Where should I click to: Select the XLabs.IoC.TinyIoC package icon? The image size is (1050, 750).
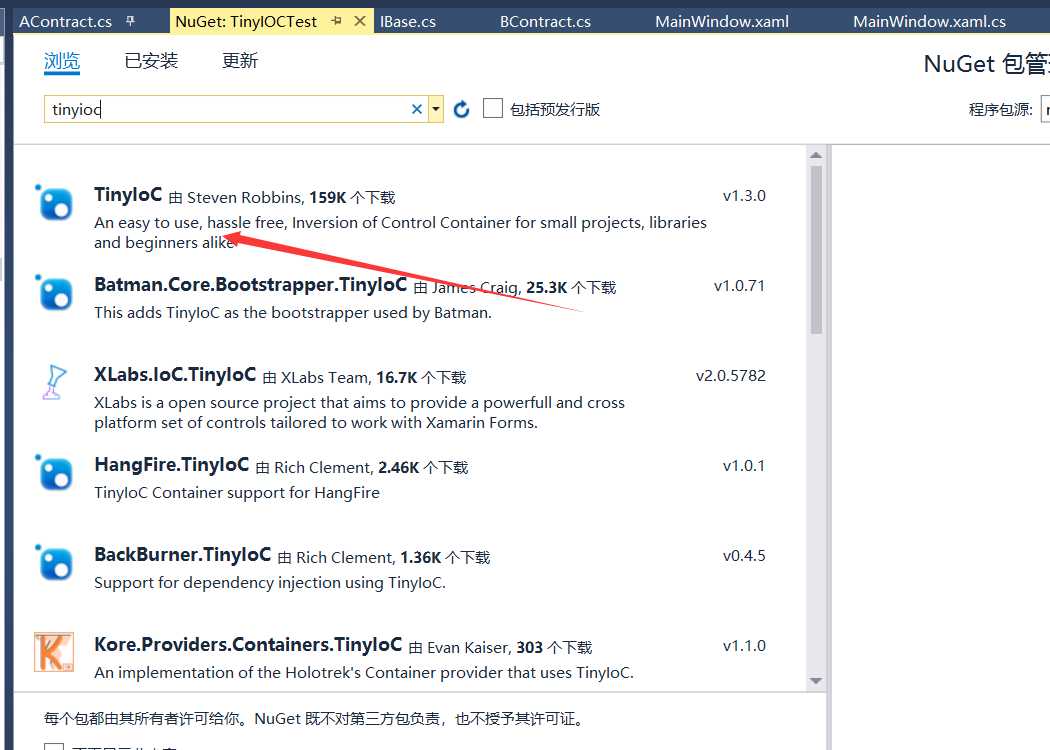coord(54,382)
